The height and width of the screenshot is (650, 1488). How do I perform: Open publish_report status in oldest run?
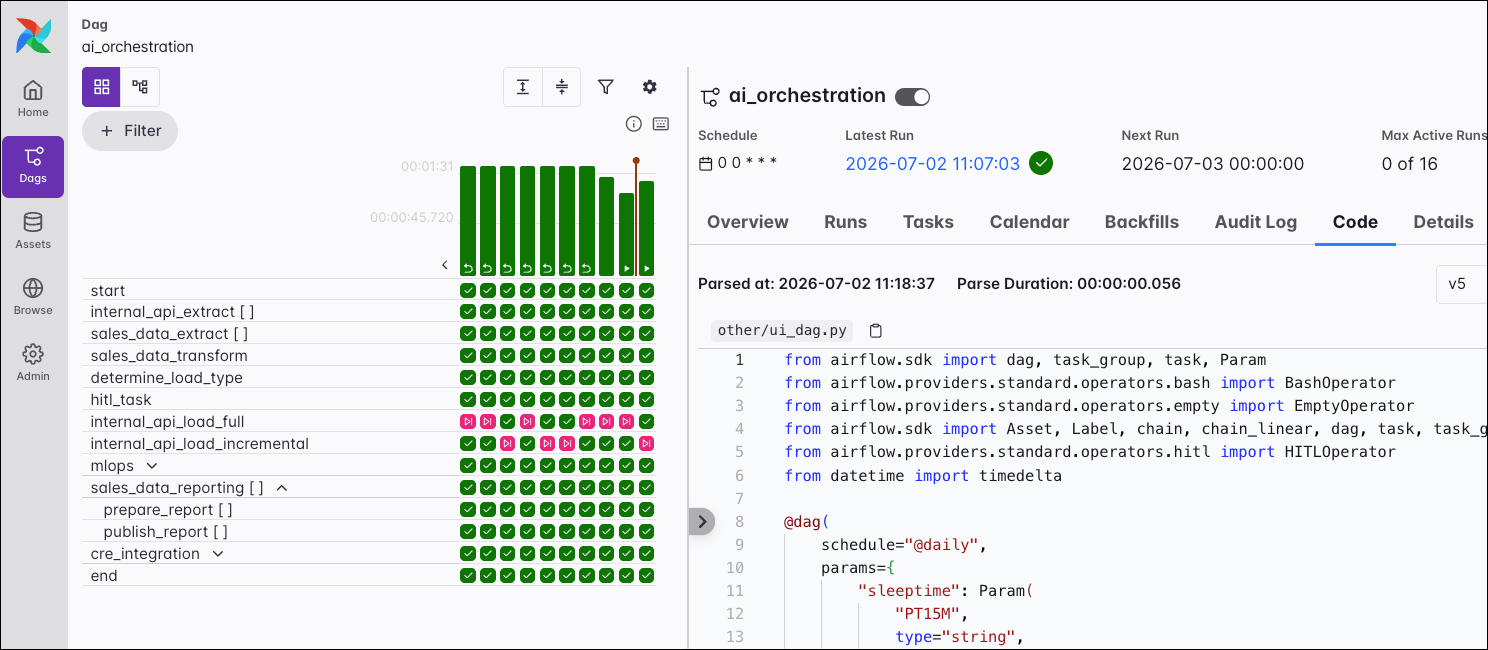[467, 531]
